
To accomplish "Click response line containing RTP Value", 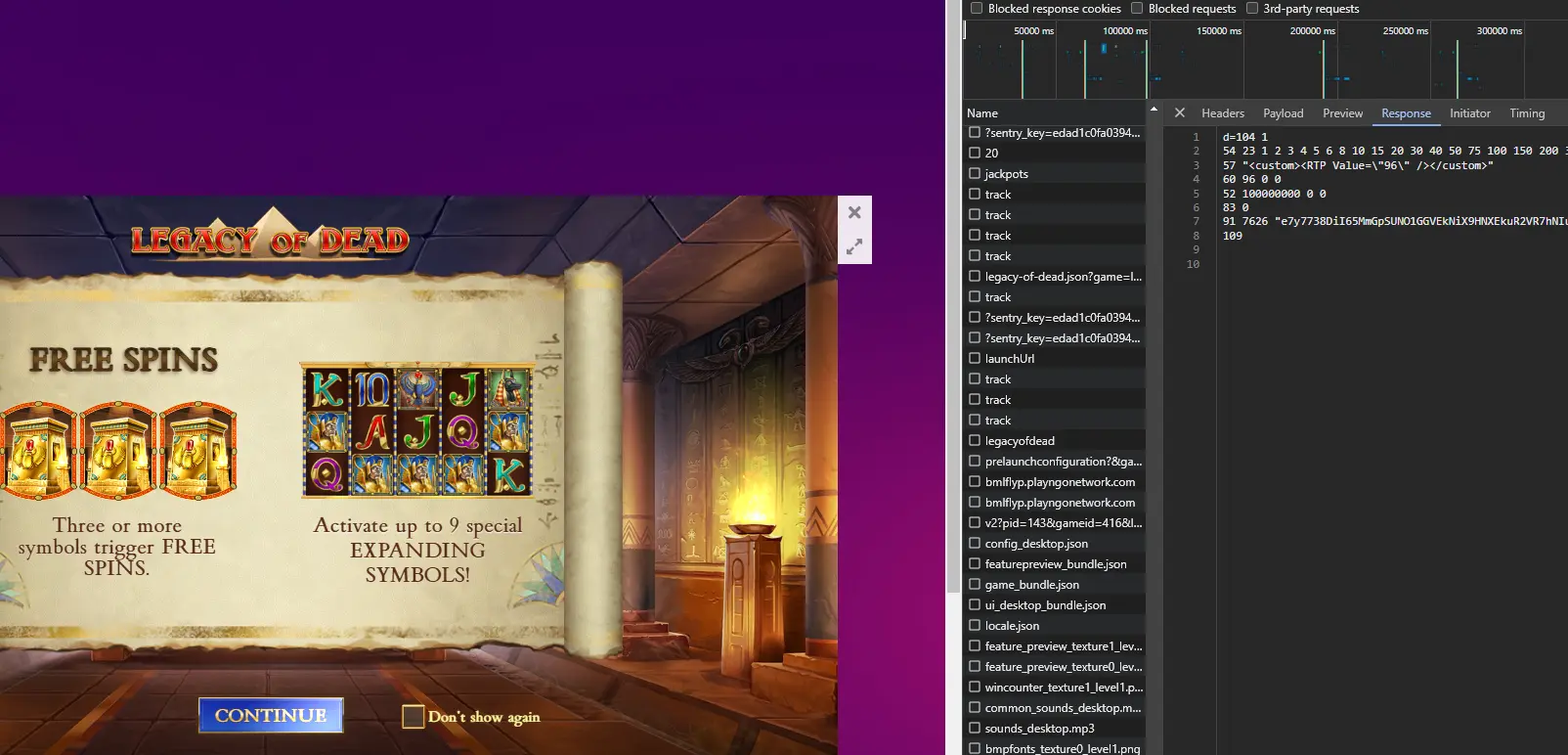I will coord(1358,165).
